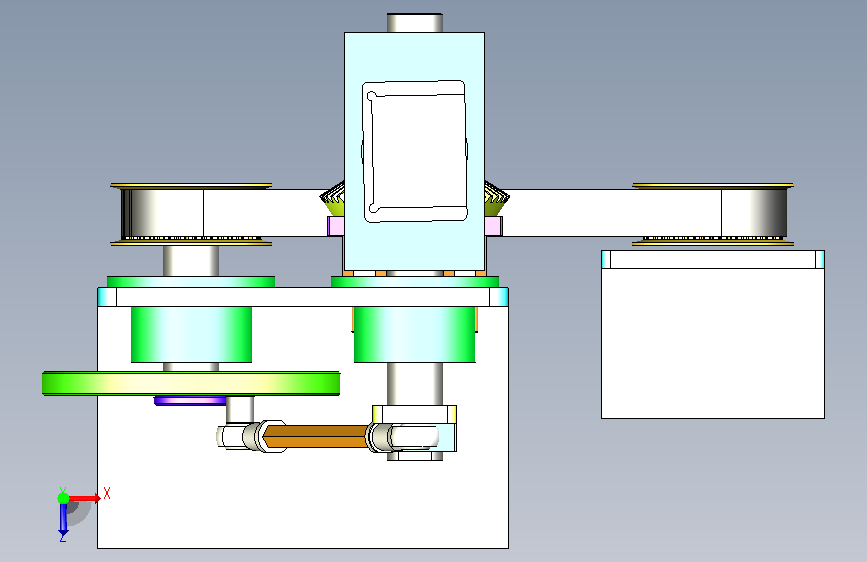Select the vertical elbow pipe under flywheel

pos(240,409)
